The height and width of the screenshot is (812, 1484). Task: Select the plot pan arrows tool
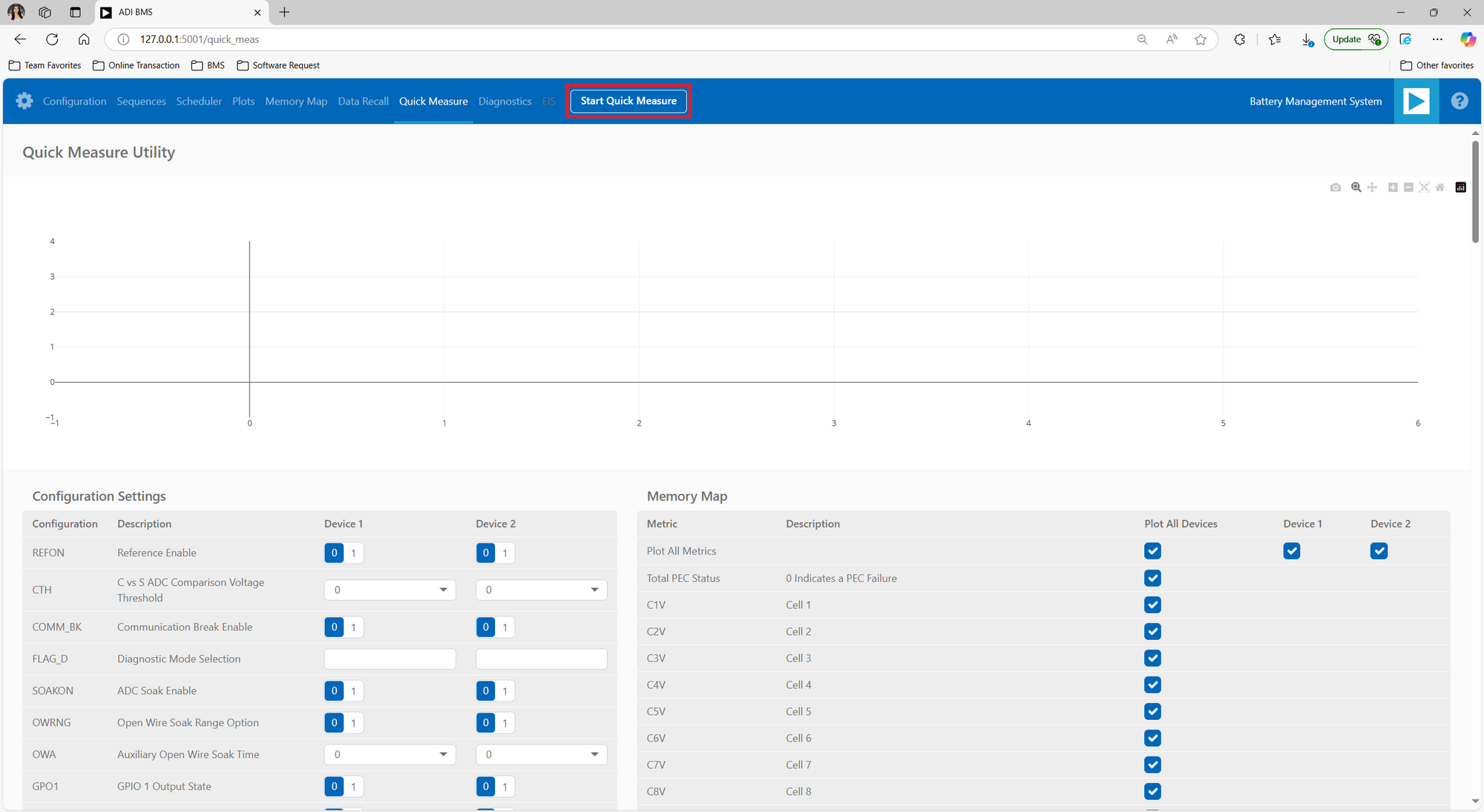click(x=1372, y=188)
